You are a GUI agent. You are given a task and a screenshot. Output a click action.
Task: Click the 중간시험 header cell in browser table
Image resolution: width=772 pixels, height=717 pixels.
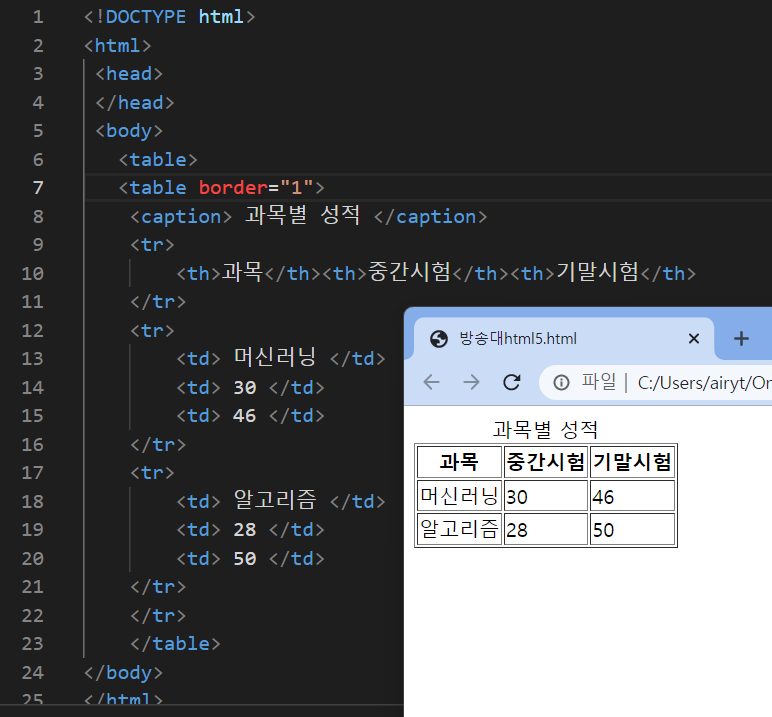[x=546, y=462]
